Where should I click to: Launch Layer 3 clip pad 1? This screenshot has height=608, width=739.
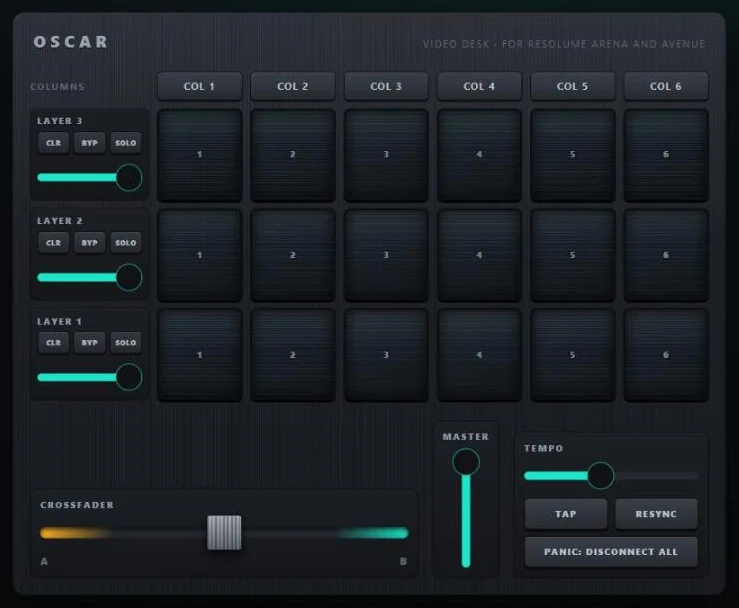[199, 155]
